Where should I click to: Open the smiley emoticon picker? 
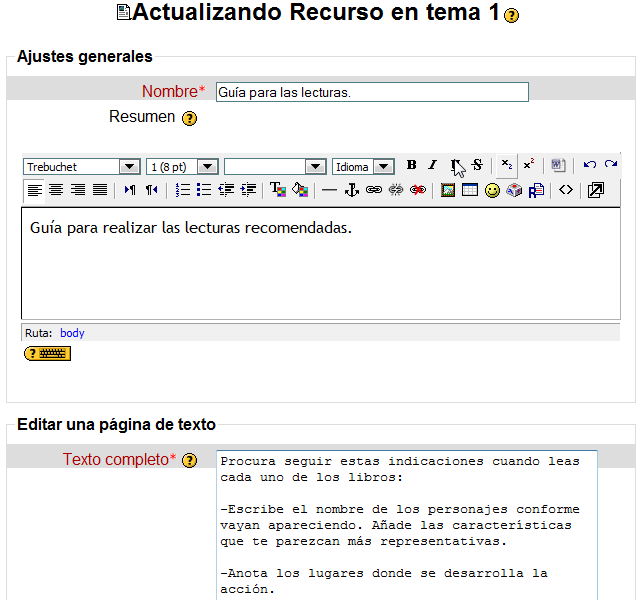pos(491,190)
